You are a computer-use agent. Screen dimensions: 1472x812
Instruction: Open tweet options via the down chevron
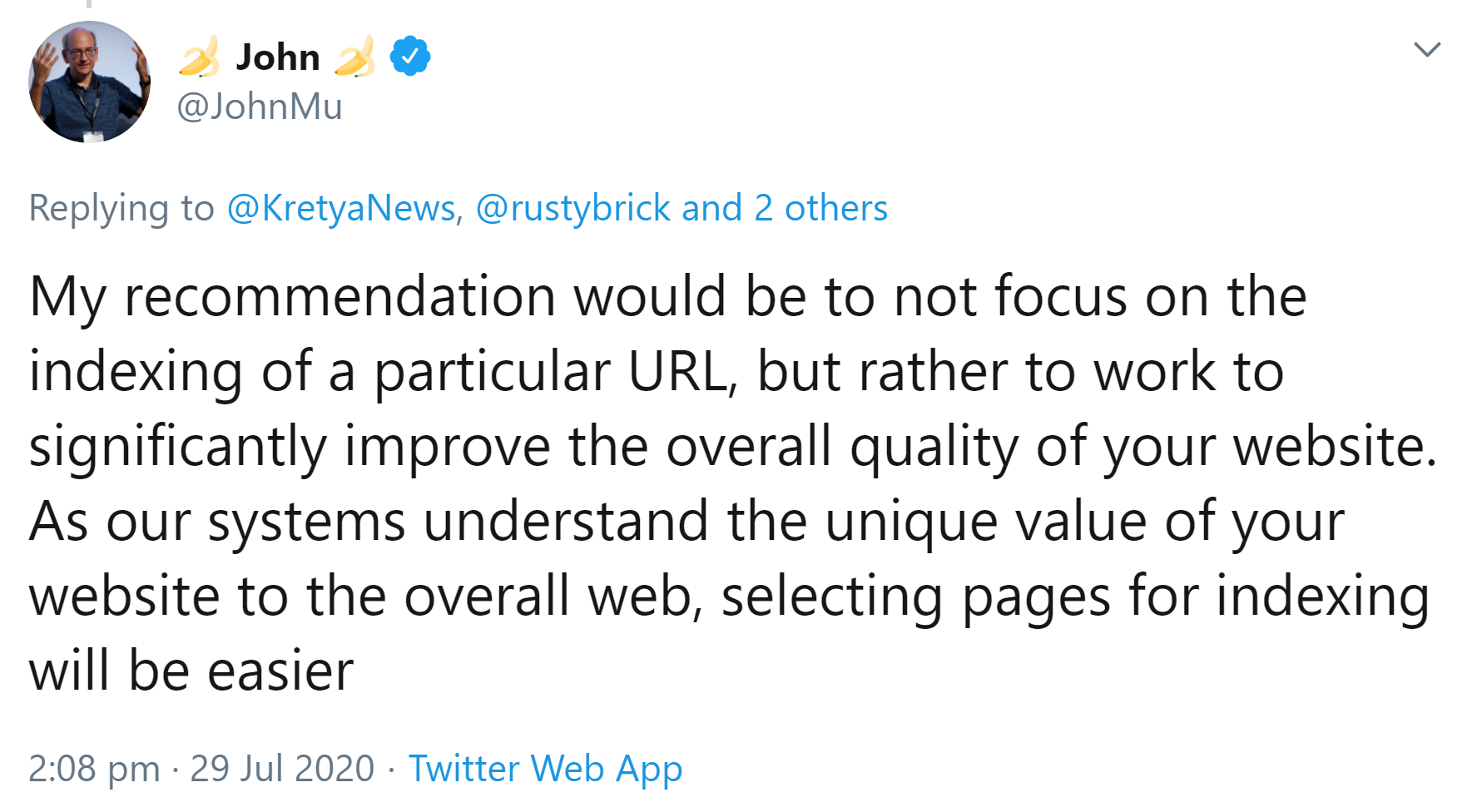tap(1426, 52)
